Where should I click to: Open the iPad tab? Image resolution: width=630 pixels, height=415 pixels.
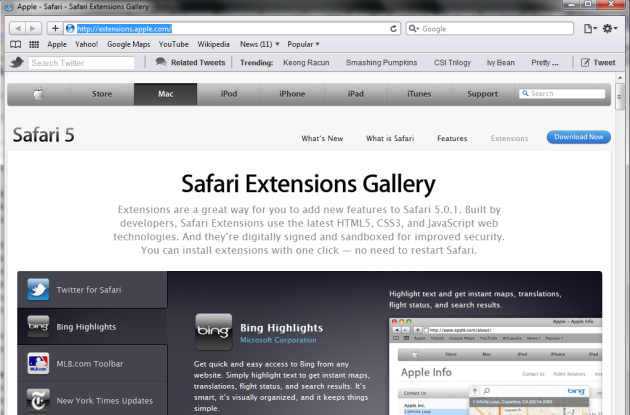tap(356, 94)
